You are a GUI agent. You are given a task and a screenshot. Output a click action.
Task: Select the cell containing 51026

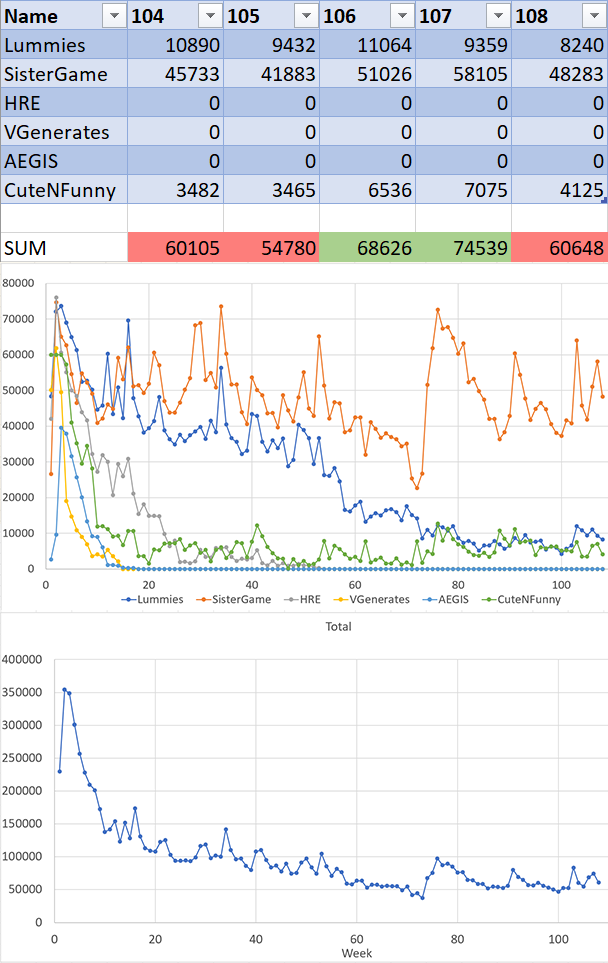[367, 74]
